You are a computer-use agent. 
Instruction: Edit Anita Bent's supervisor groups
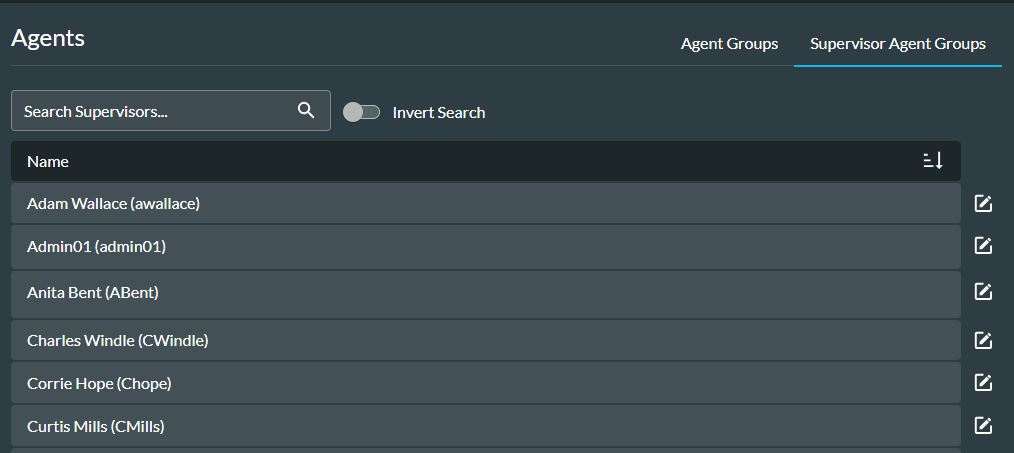983,292
